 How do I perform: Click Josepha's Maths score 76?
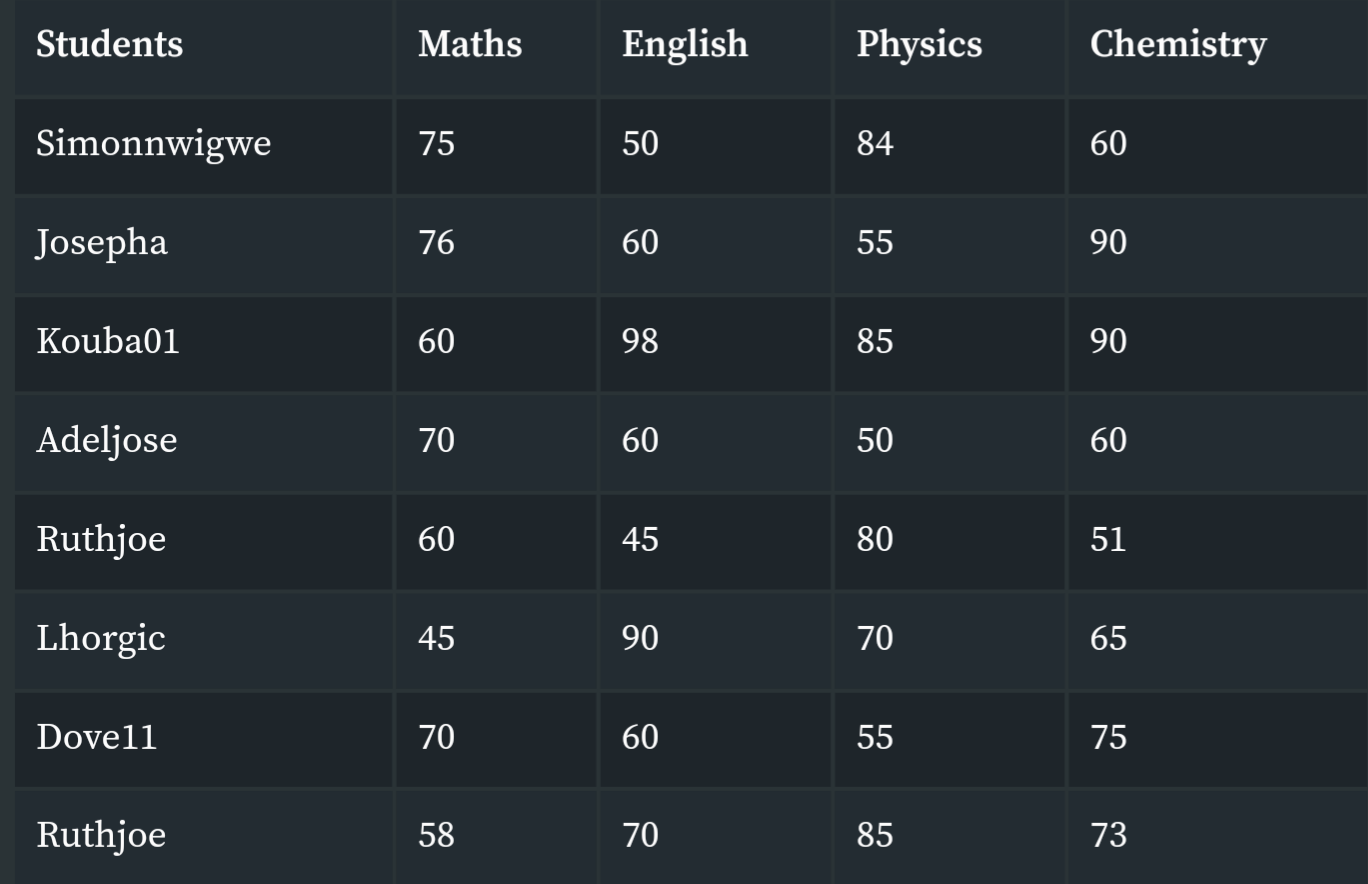pyautogui.click(x=497, y=244)
